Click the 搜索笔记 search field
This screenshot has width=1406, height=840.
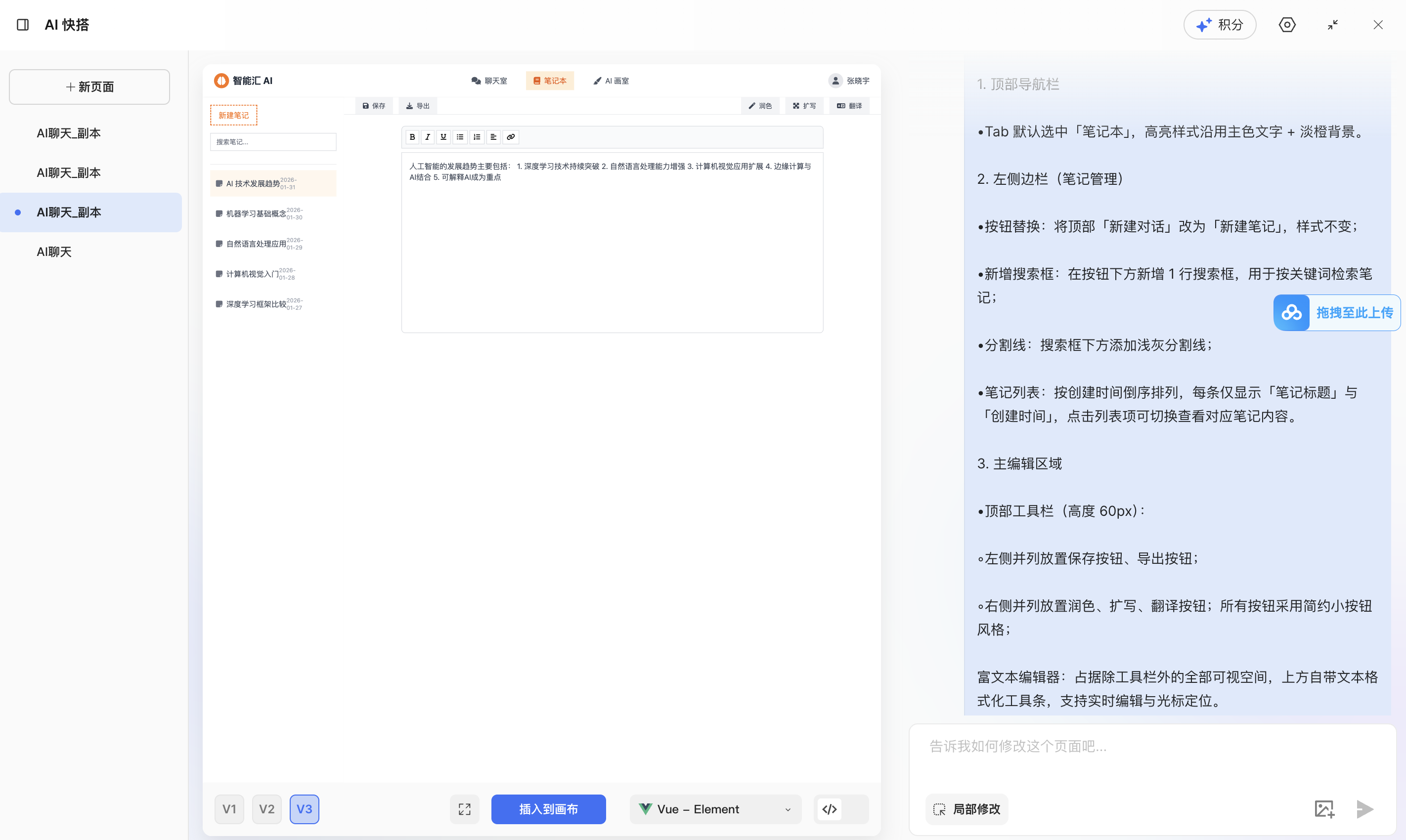273,141
